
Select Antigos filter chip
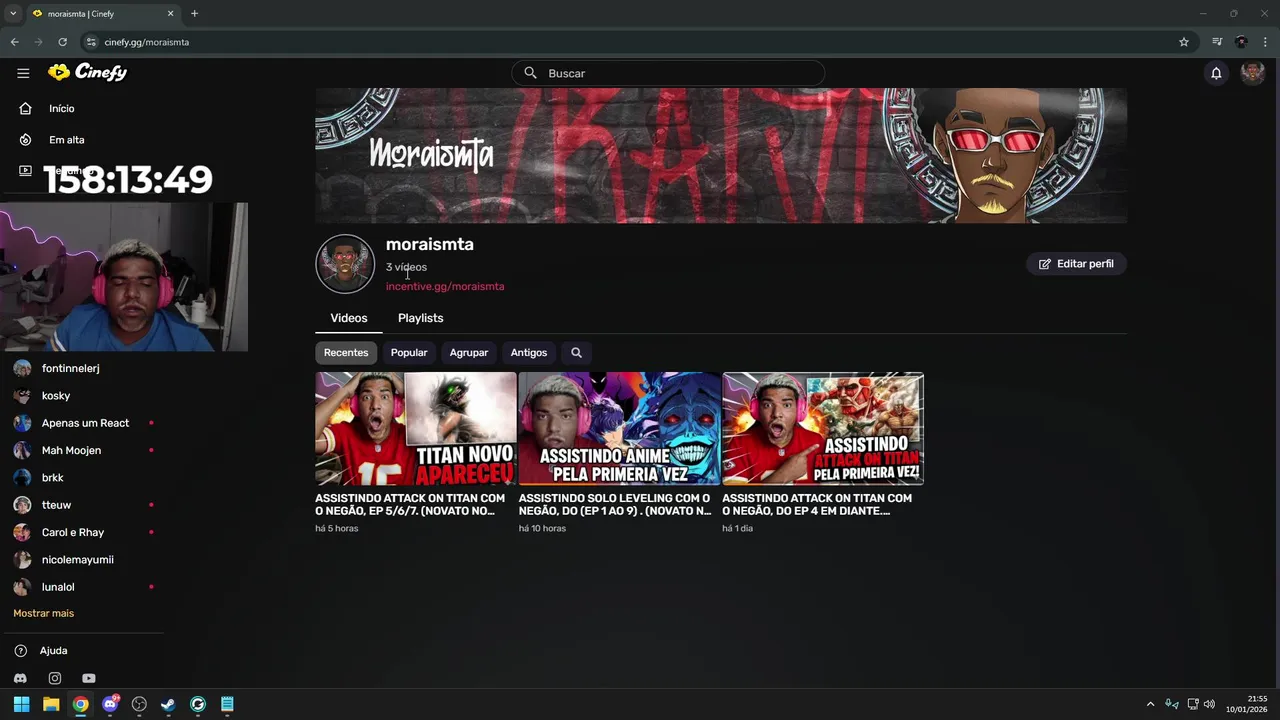529,352
